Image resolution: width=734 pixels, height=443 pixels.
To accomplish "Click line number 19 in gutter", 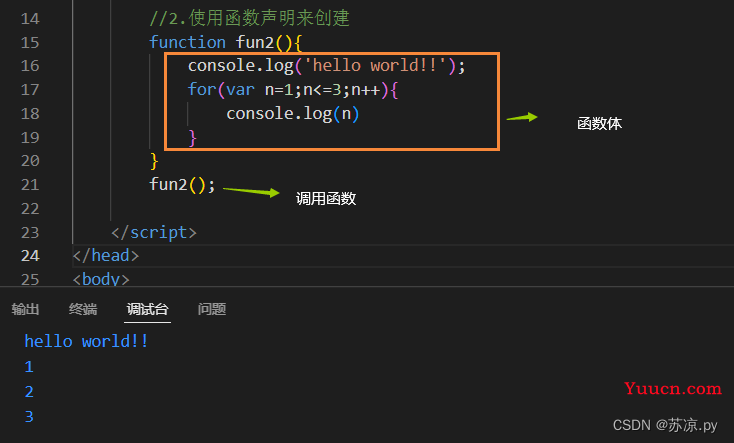I will [30, 137].
